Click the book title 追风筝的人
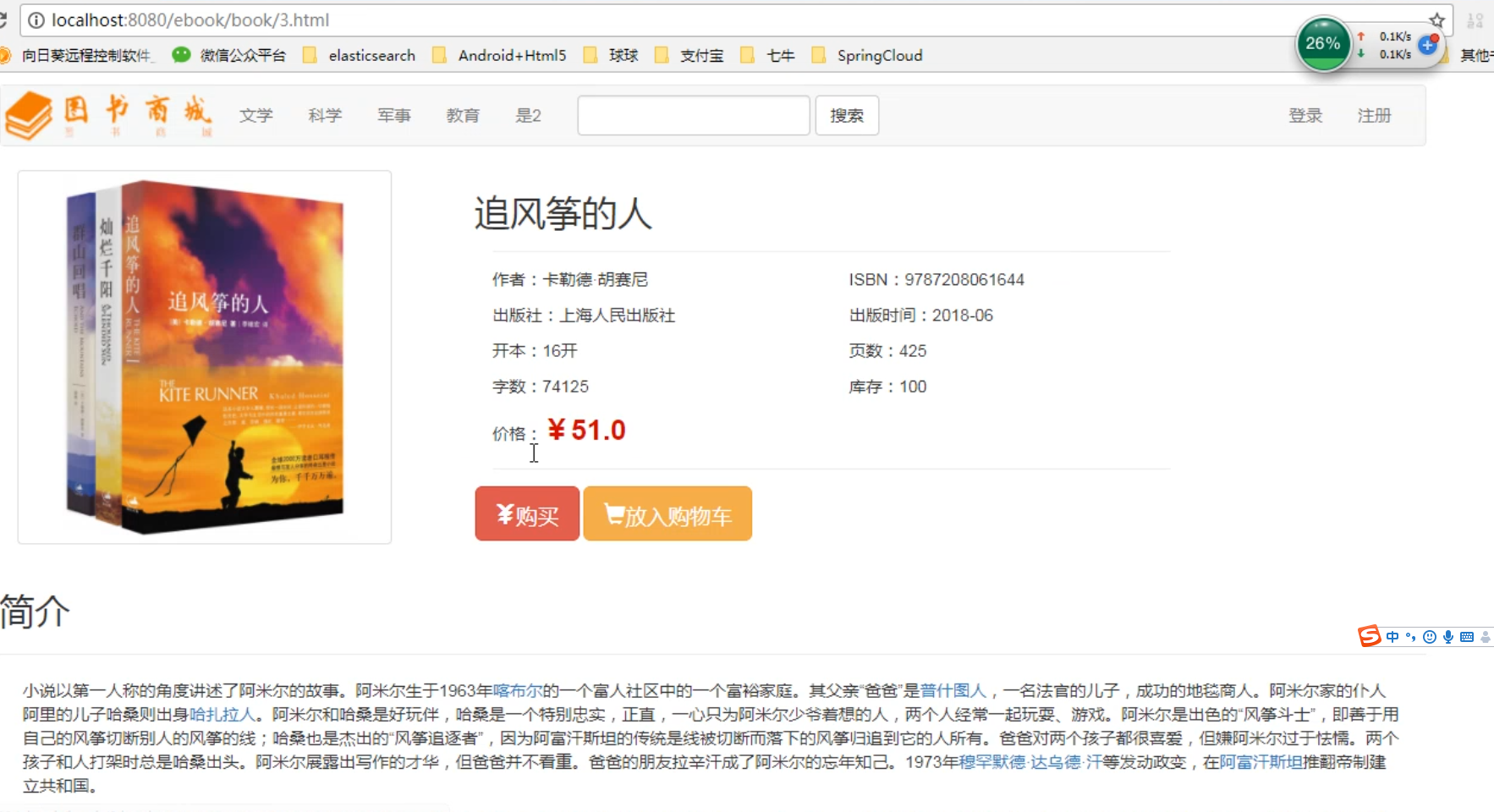 [x=563, y=212]
